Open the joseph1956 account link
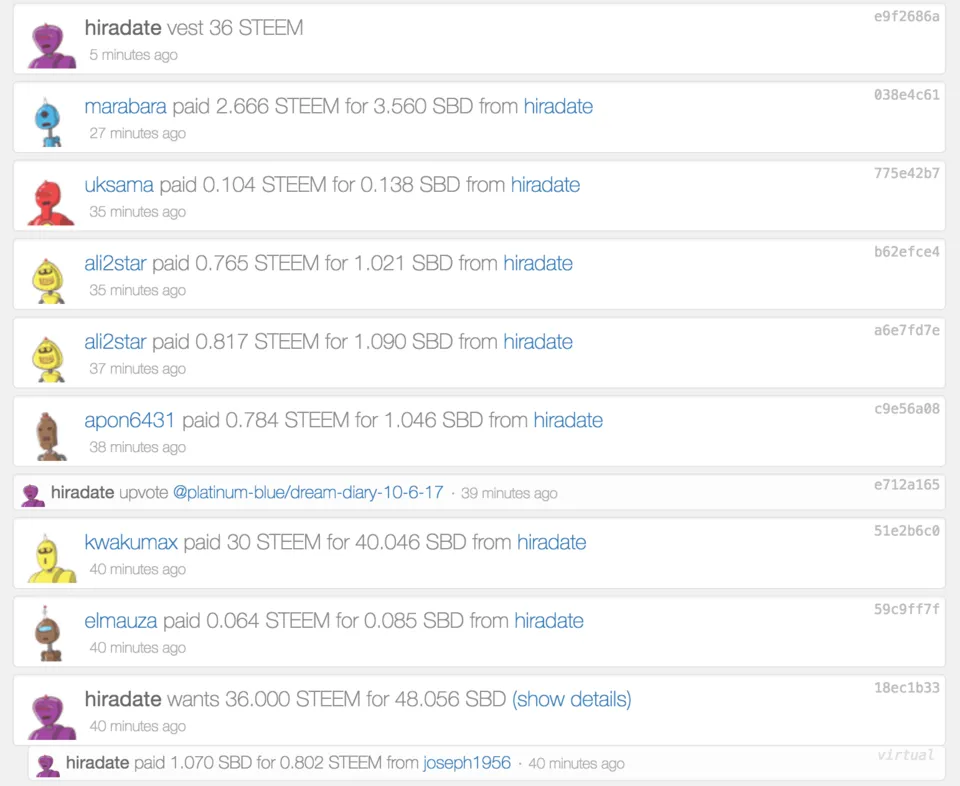The image size is (960, 786). (x=467, y=763)
